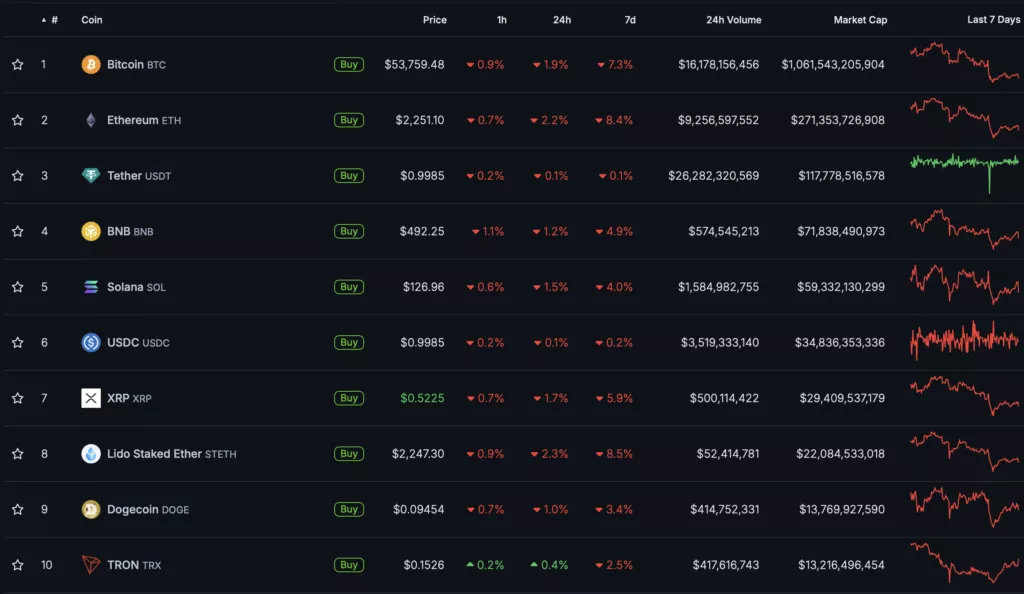Sort by the 7d change column header
1024x594 pixels.
click(x=628, y=20)
